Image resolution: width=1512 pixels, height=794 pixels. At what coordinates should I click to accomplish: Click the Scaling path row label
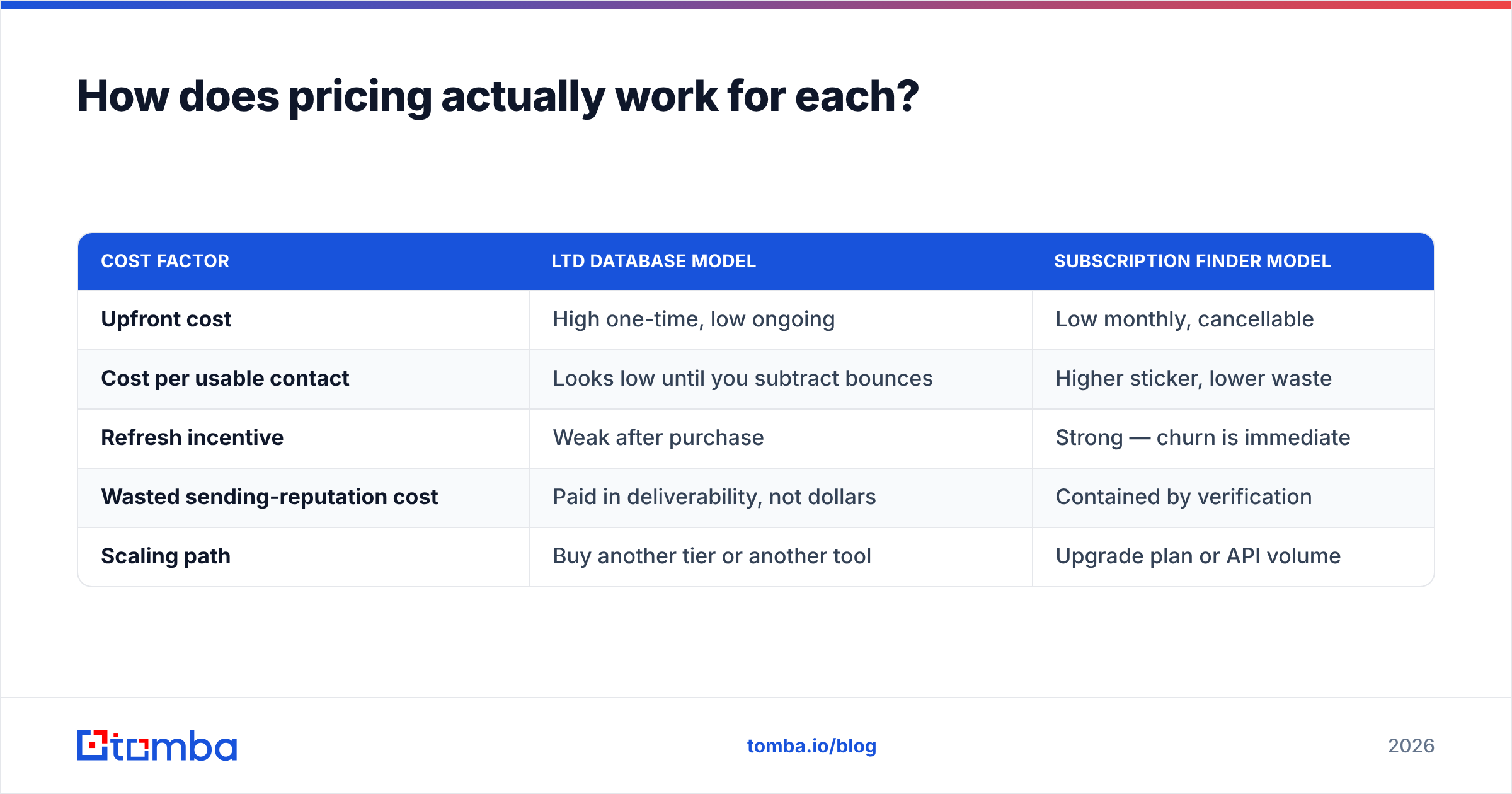(166, 556)
